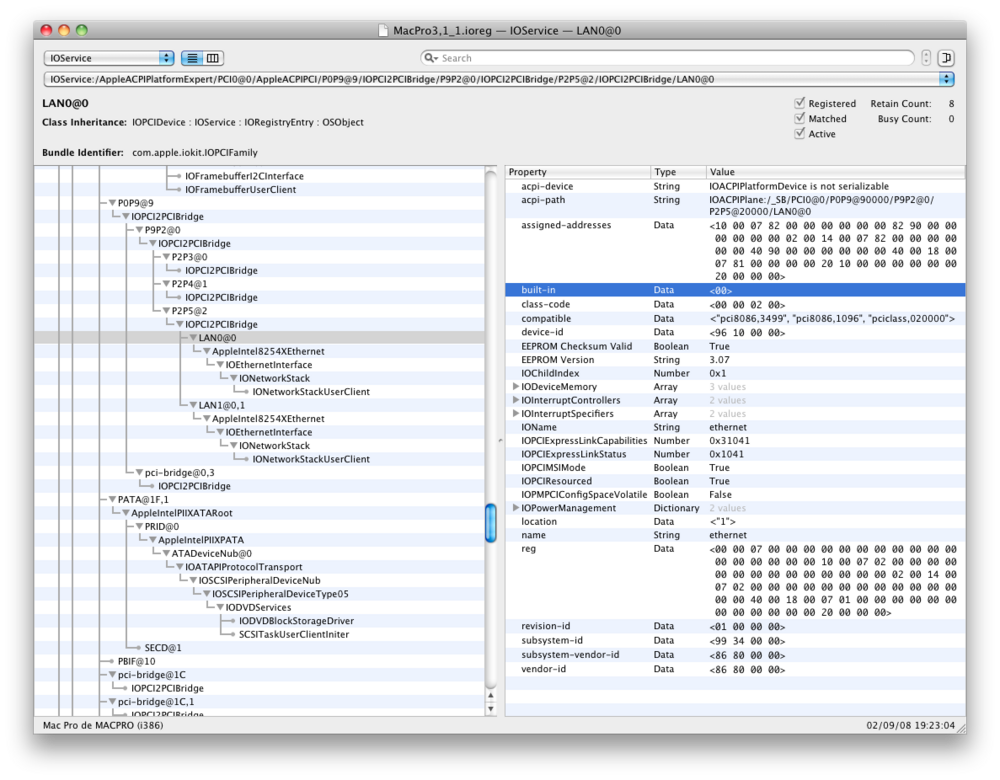Open the IOService path dropdown

click(x=499, y=79)
